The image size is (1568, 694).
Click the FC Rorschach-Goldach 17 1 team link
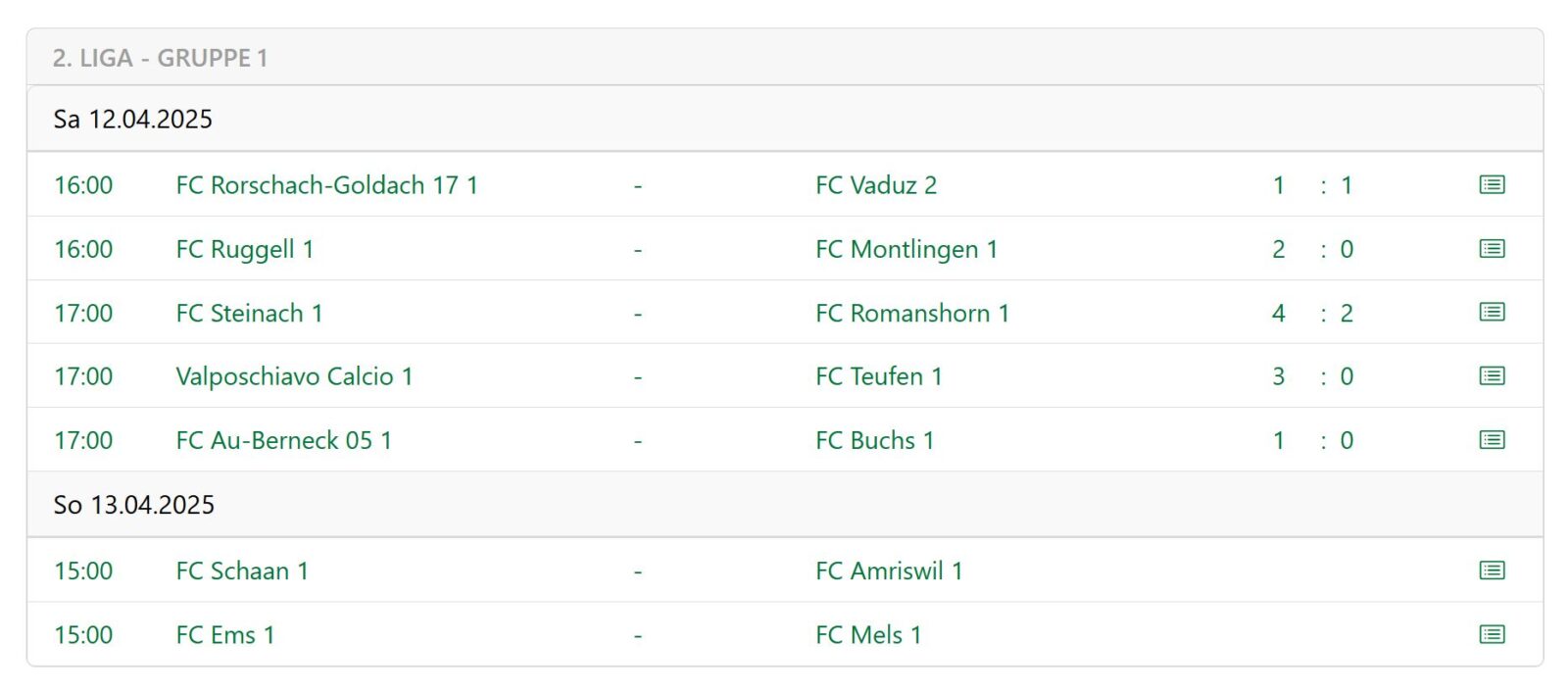pos(326,185)
